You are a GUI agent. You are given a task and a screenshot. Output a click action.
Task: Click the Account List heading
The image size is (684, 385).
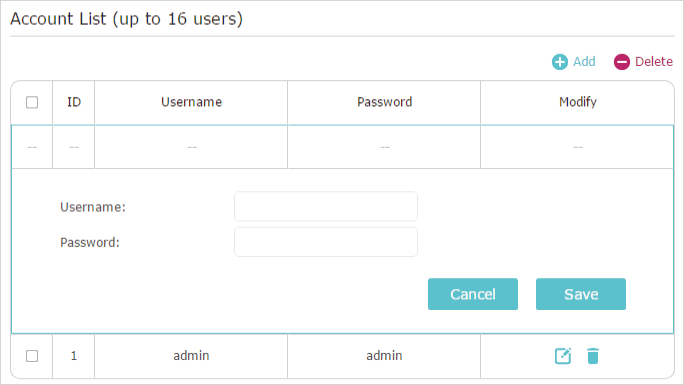click(x=127, y=19)
